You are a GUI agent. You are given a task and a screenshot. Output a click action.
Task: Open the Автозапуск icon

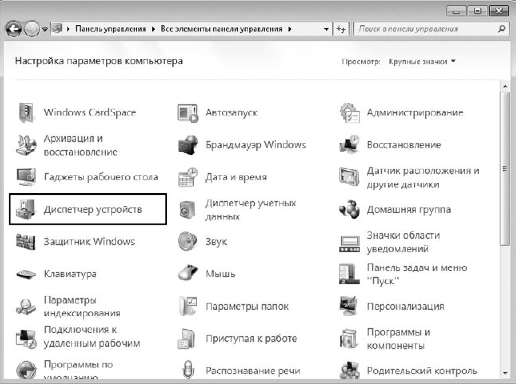click(187, 113)
